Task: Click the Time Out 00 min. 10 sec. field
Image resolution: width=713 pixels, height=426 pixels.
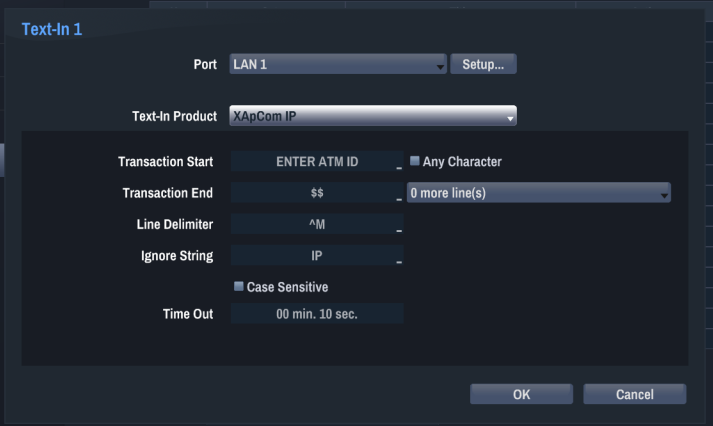Action: (317, 313)
